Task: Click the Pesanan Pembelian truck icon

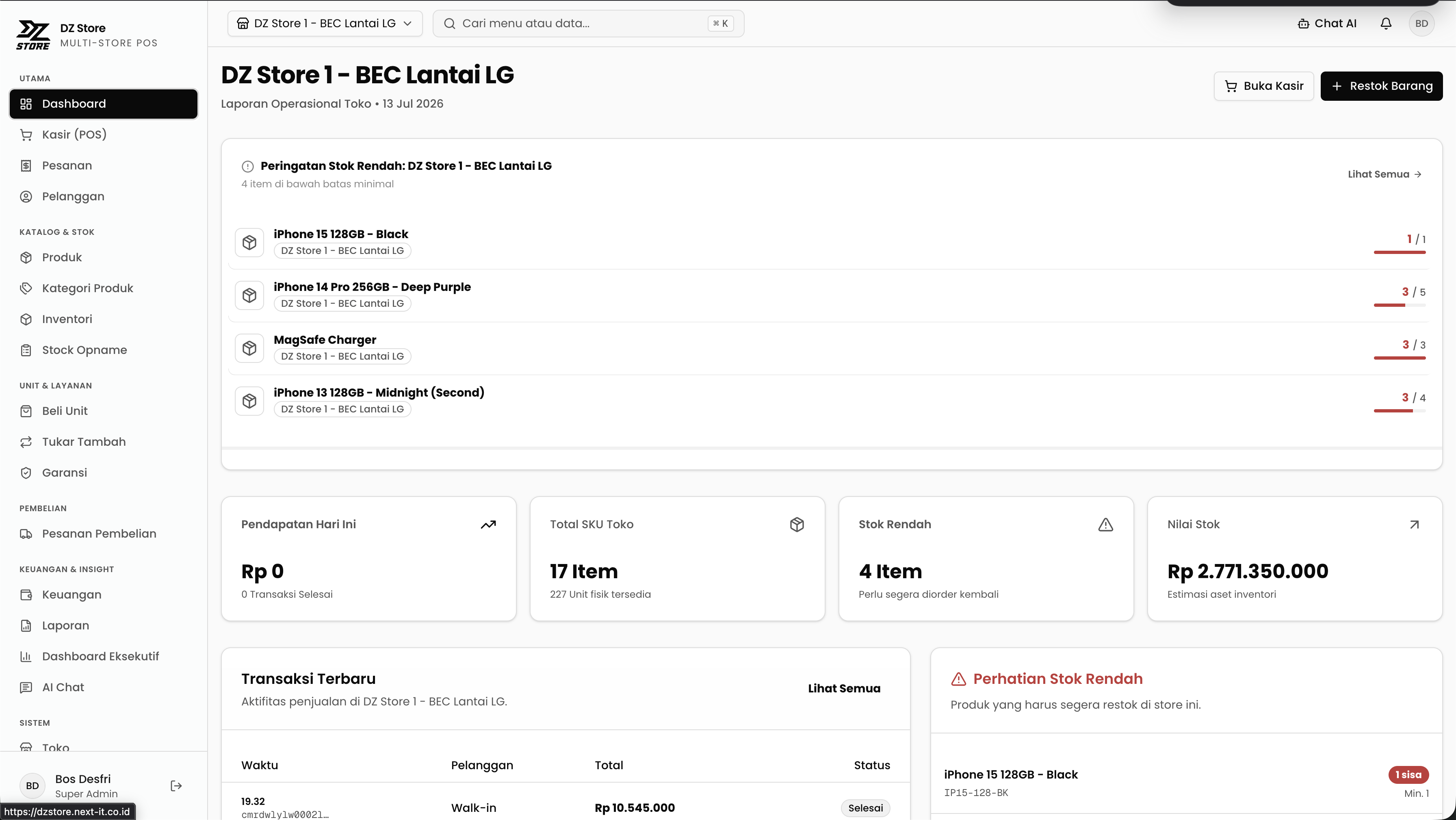Action: click(x=26, y=534)
